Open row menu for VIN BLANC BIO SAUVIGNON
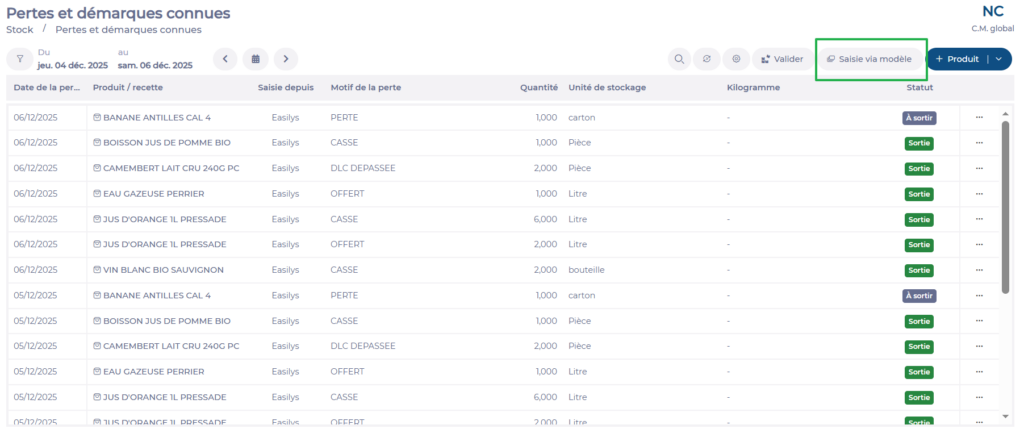Screen dimensions: 1024x433 click(979, 270)
